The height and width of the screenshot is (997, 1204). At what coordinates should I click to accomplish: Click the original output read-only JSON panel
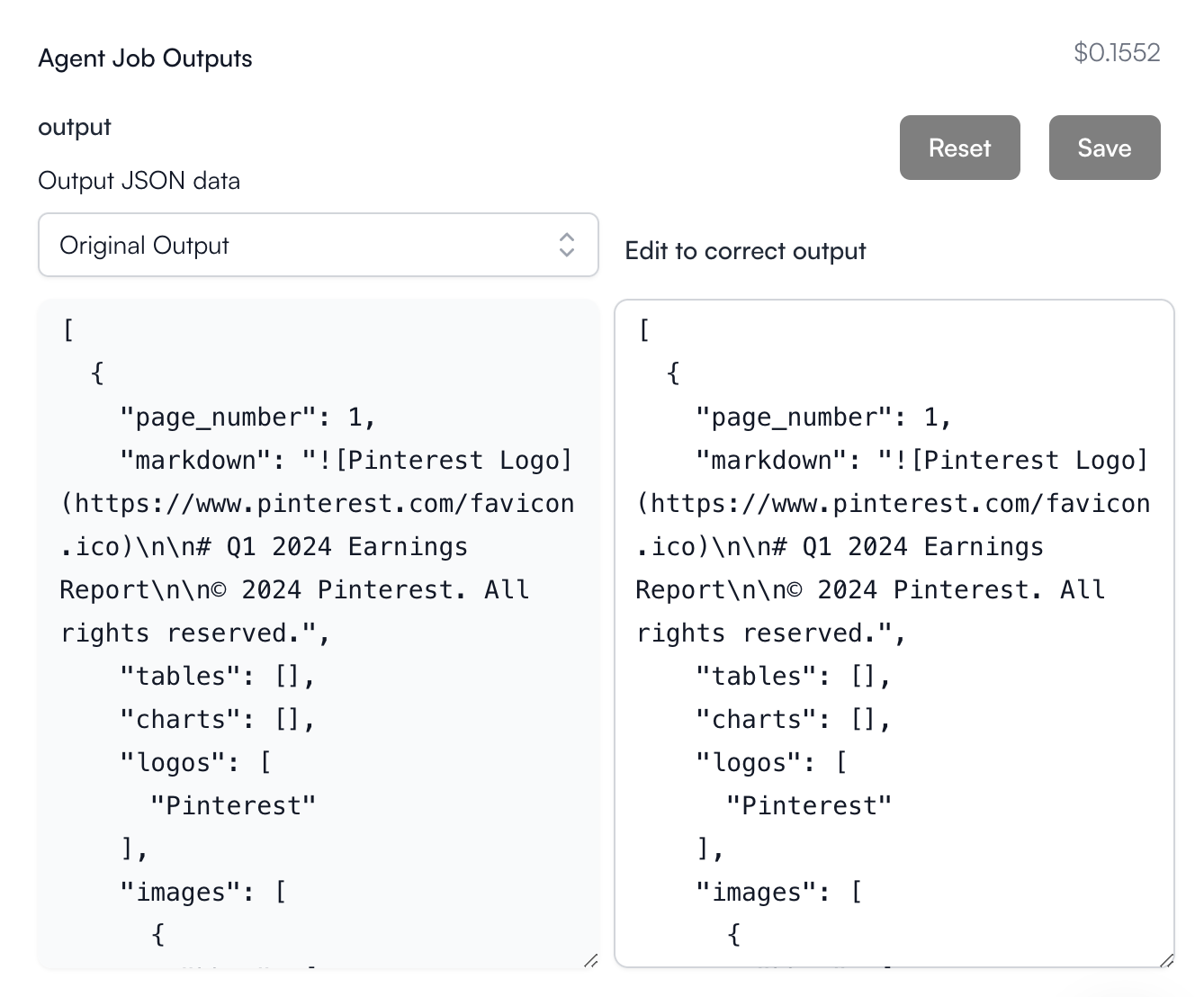(x=319, y=633)
